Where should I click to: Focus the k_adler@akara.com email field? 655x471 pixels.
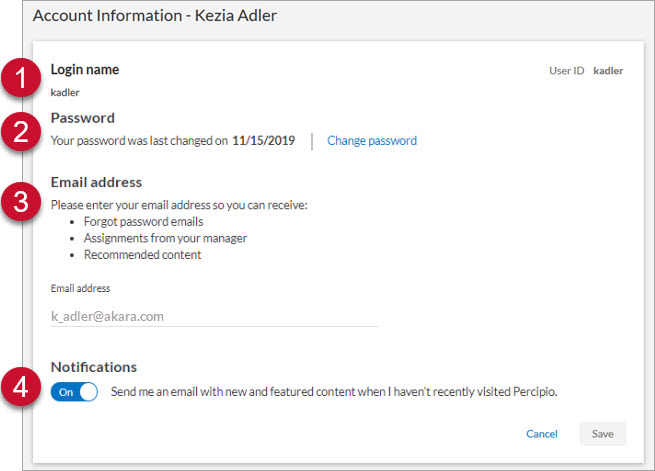tap(214, 317)
